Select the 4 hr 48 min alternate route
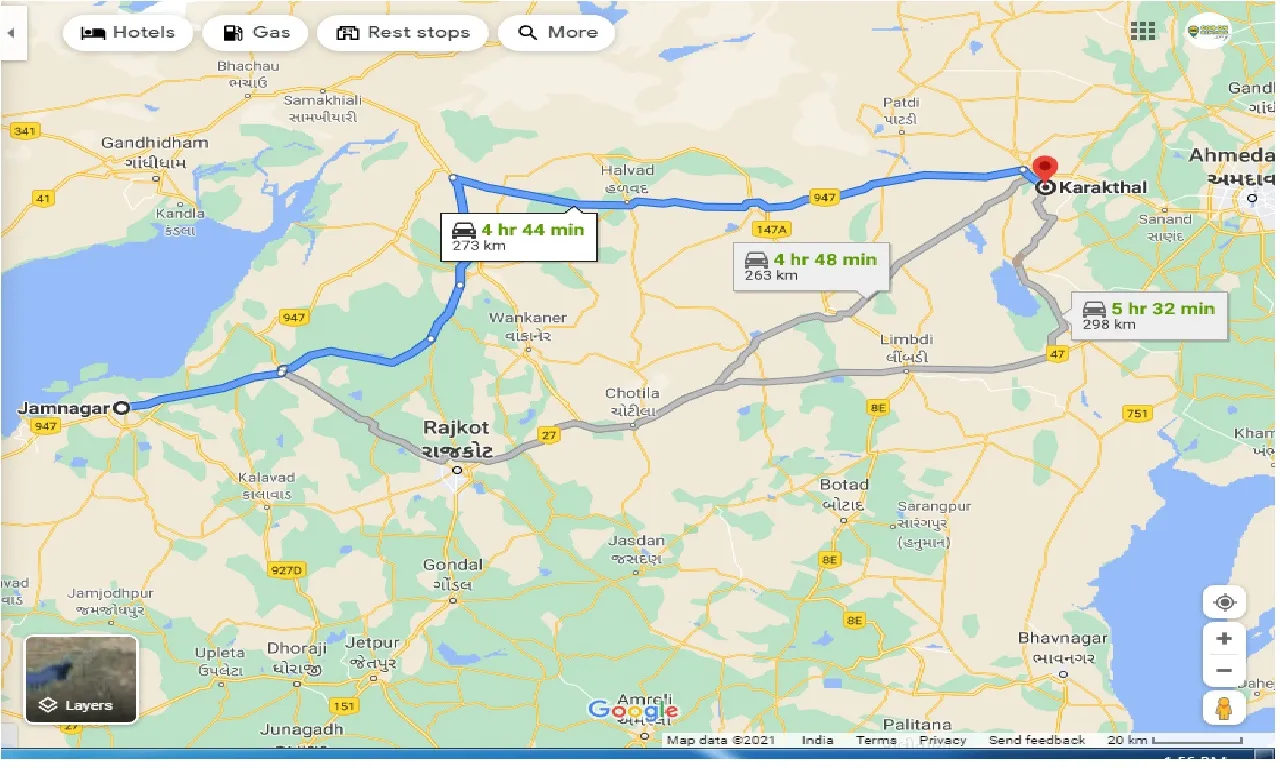 pos(812,266)
